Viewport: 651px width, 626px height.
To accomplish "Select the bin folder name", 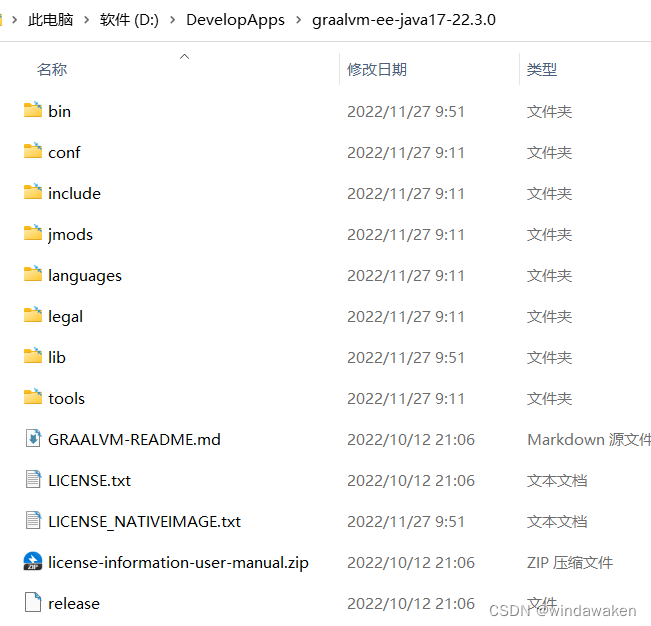I will point(59,111).
